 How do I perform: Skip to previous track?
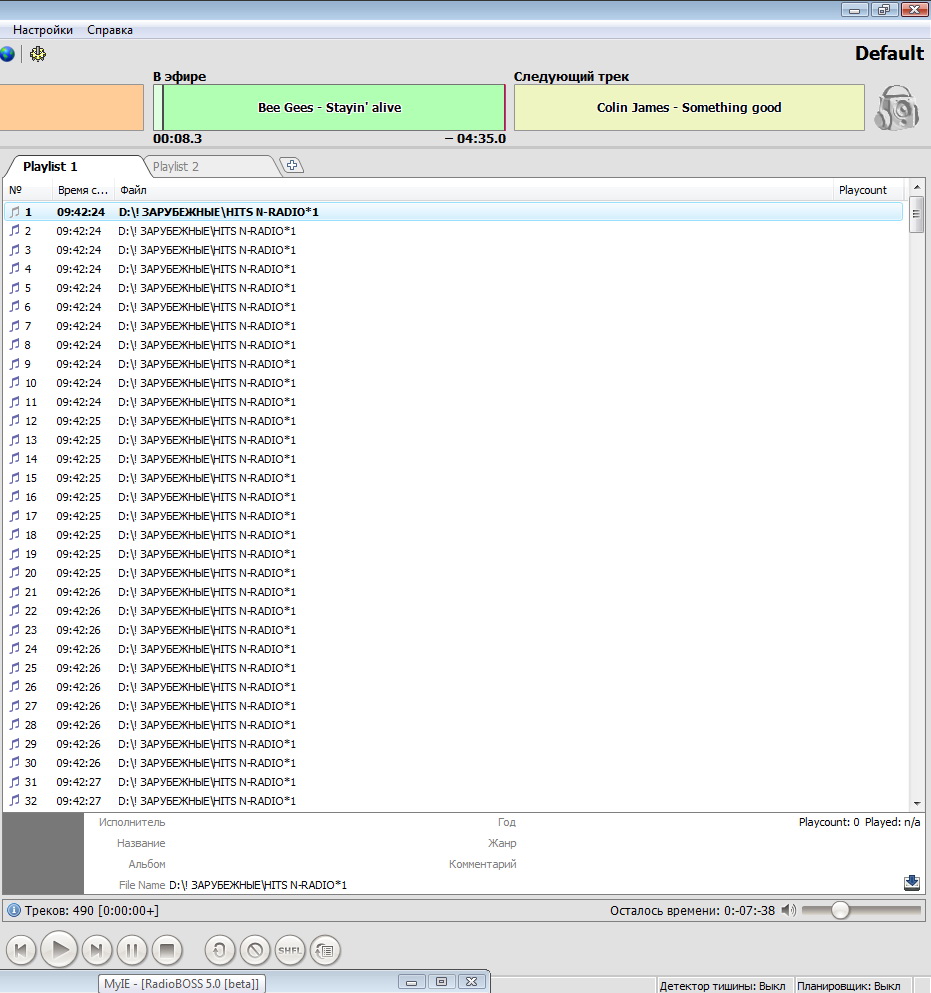[21, 950]
